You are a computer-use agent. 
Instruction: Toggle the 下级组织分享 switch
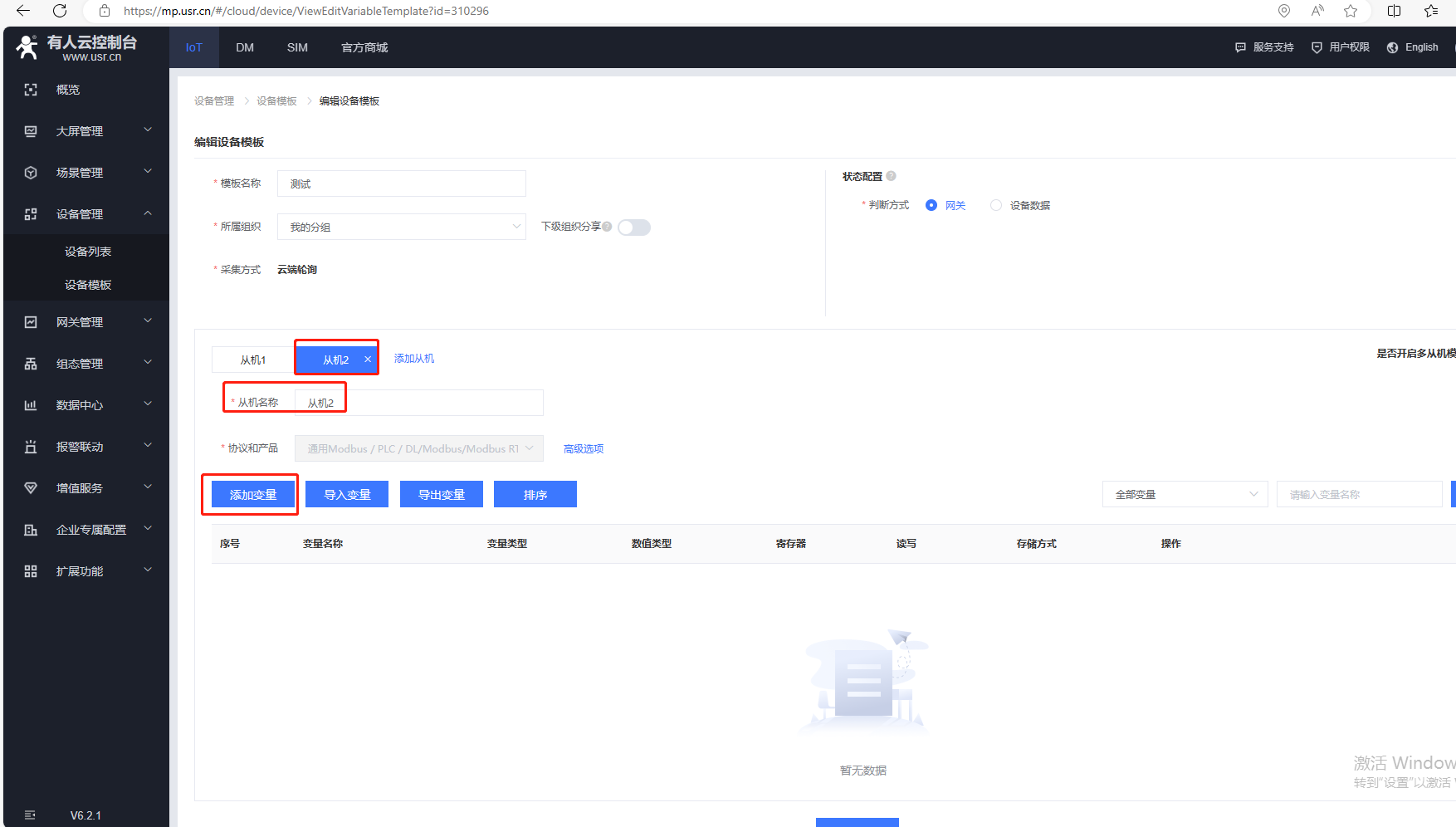(x=634, y=228)
